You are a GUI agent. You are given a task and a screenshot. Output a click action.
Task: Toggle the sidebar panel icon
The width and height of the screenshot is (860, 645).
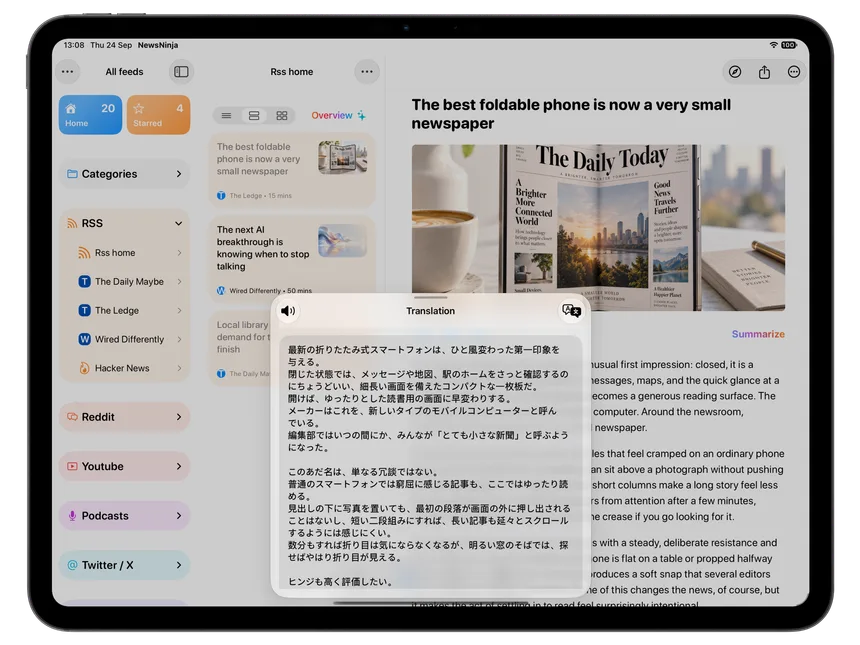click(x=181, y=71)
